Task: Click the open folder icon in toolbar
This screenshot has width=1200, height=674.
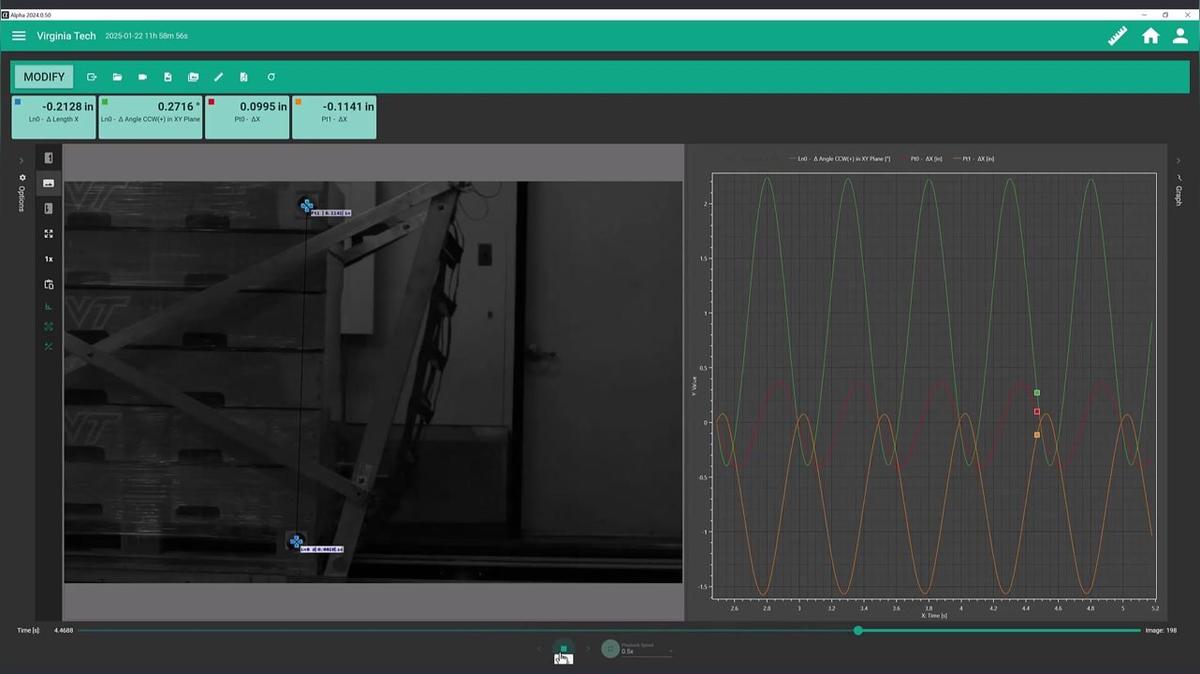Action: (x=117, y=77)
